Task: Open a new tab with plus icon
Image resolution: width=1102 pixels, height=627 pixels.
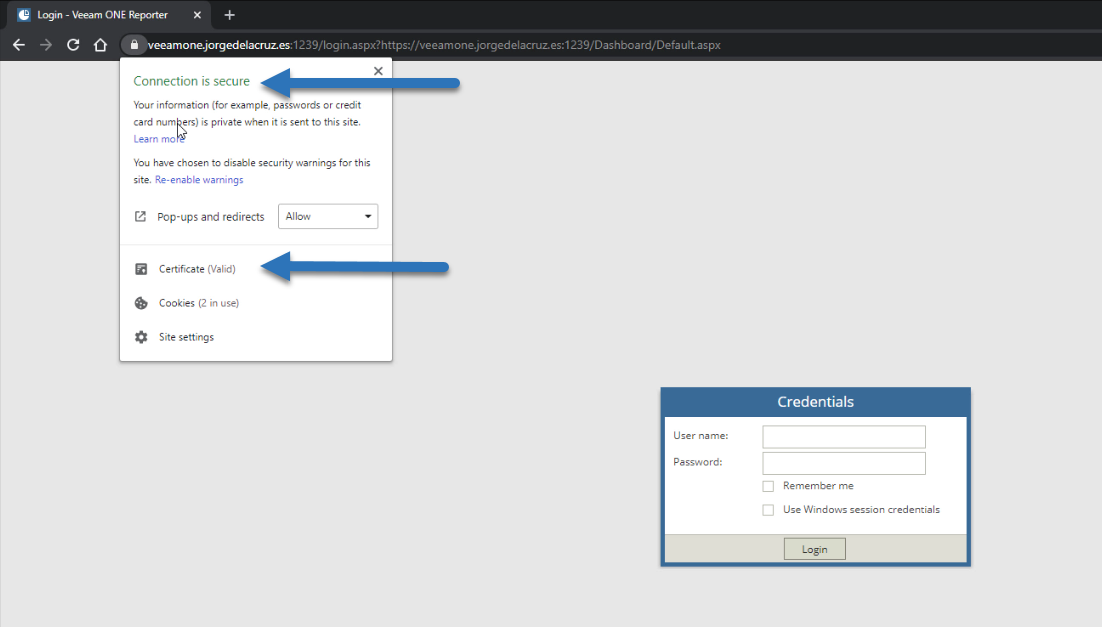Action: click(229, 15)
